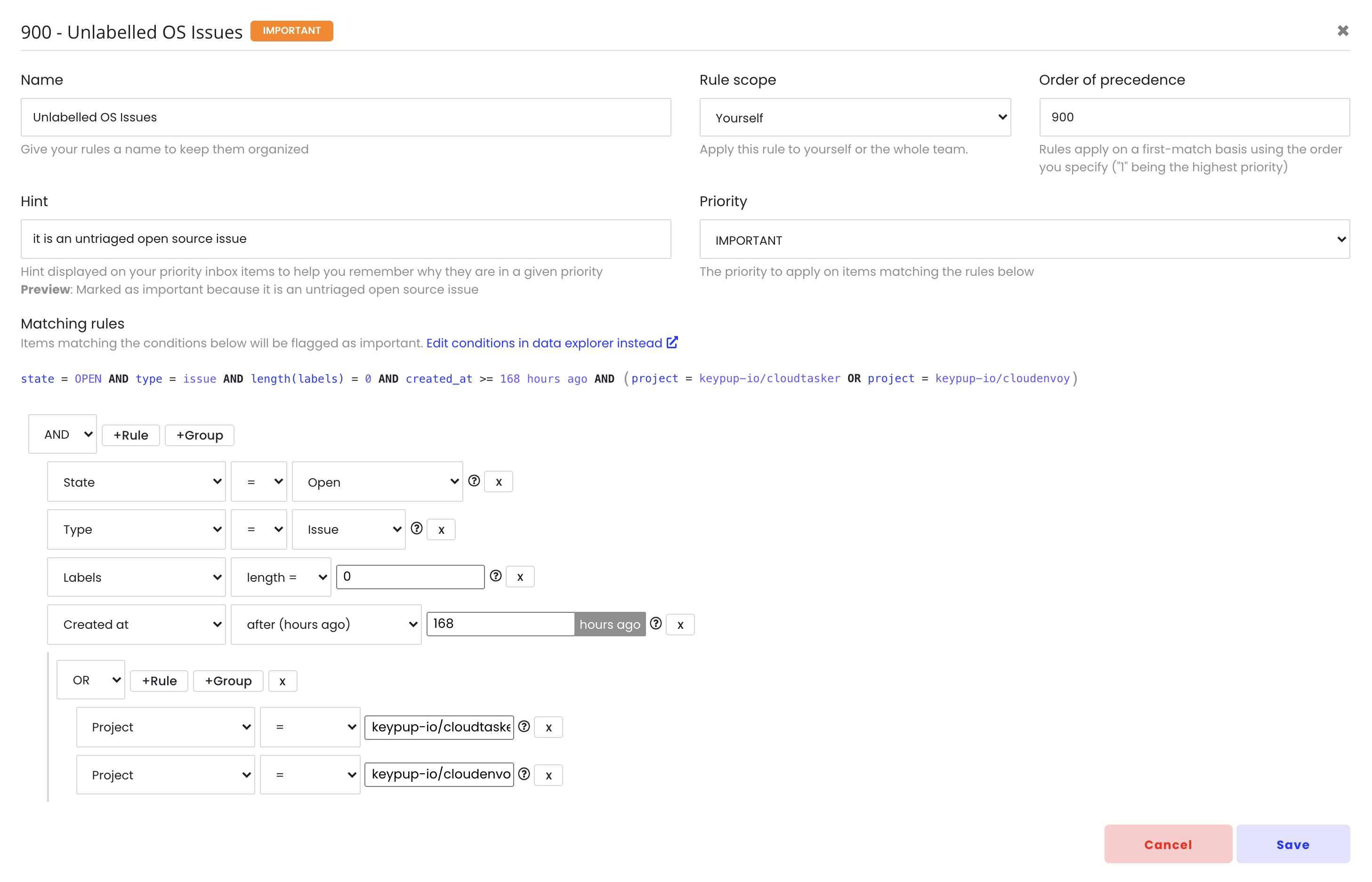
Task: Click the keypup-io/cloudtasker project input
Action: (x=439, y=727)
